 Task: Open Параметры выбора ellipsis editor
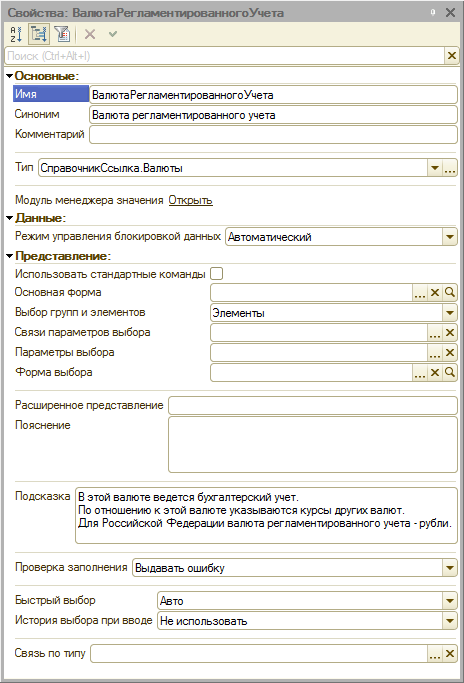(435, 353)
